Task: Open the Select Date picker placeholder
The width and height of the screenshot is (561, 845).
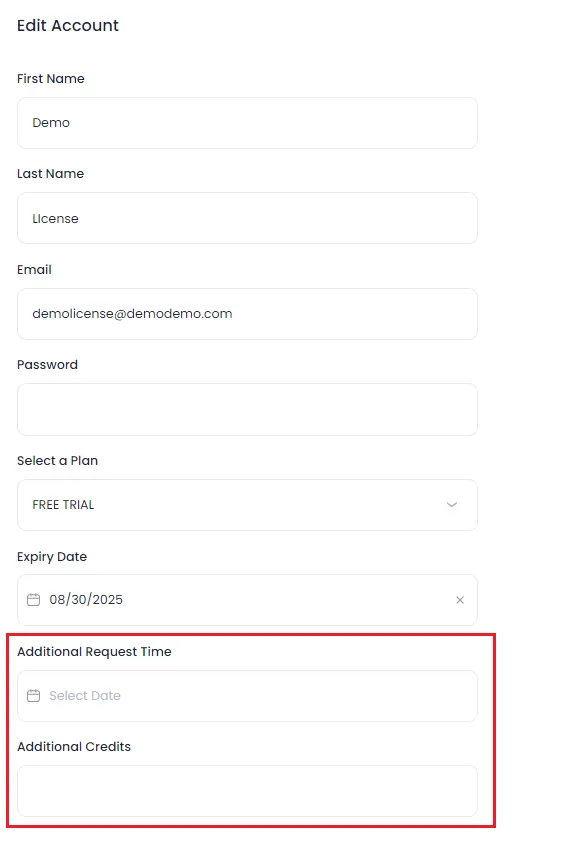Action: tap(85, 696)
